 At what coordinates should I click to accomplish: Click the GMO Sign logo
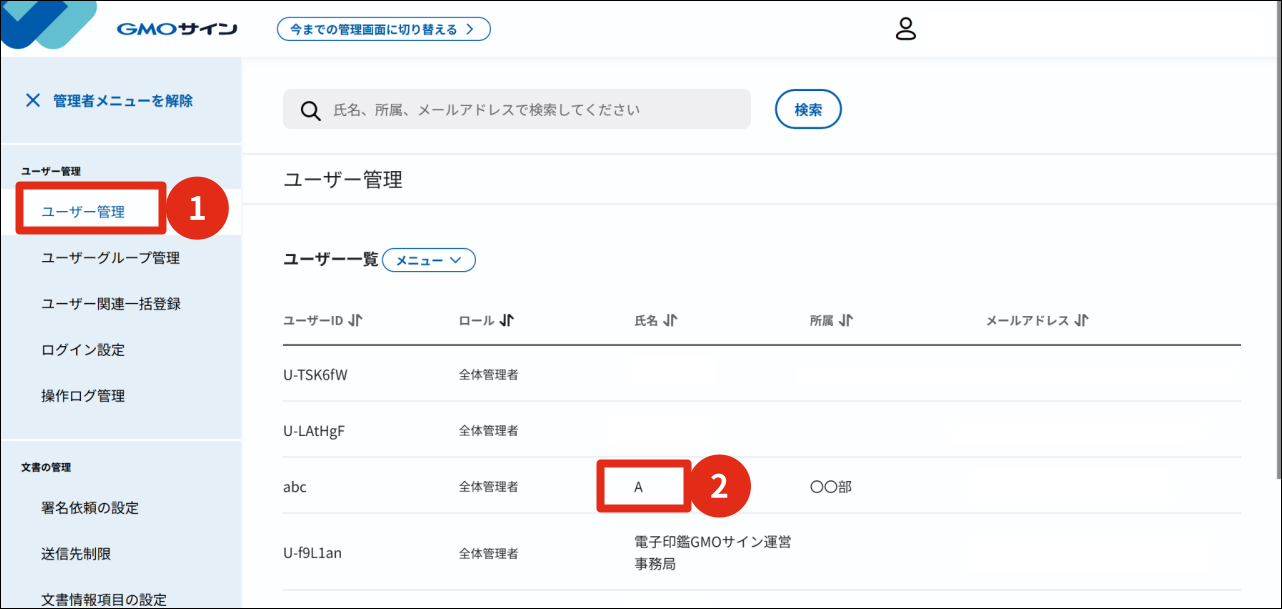[177, 29]
